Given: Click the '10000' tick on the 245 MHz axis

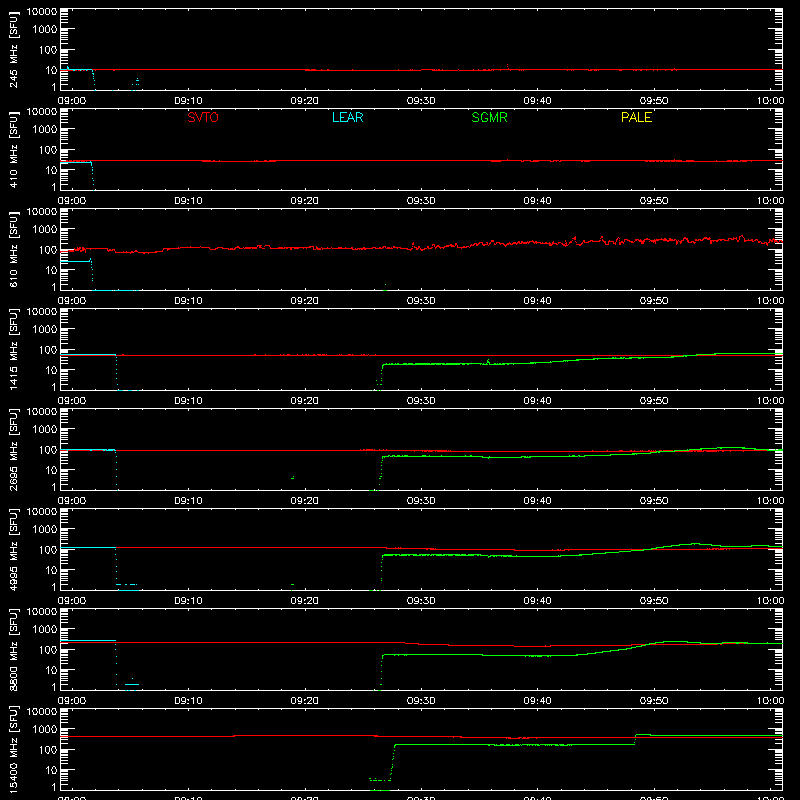Looking at the screenshot, I should (42, 12).
